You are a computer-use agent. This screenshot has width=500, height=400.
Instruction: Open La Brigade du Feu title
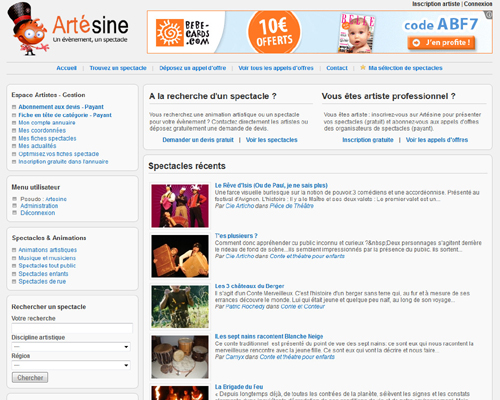tap(239, 387)
